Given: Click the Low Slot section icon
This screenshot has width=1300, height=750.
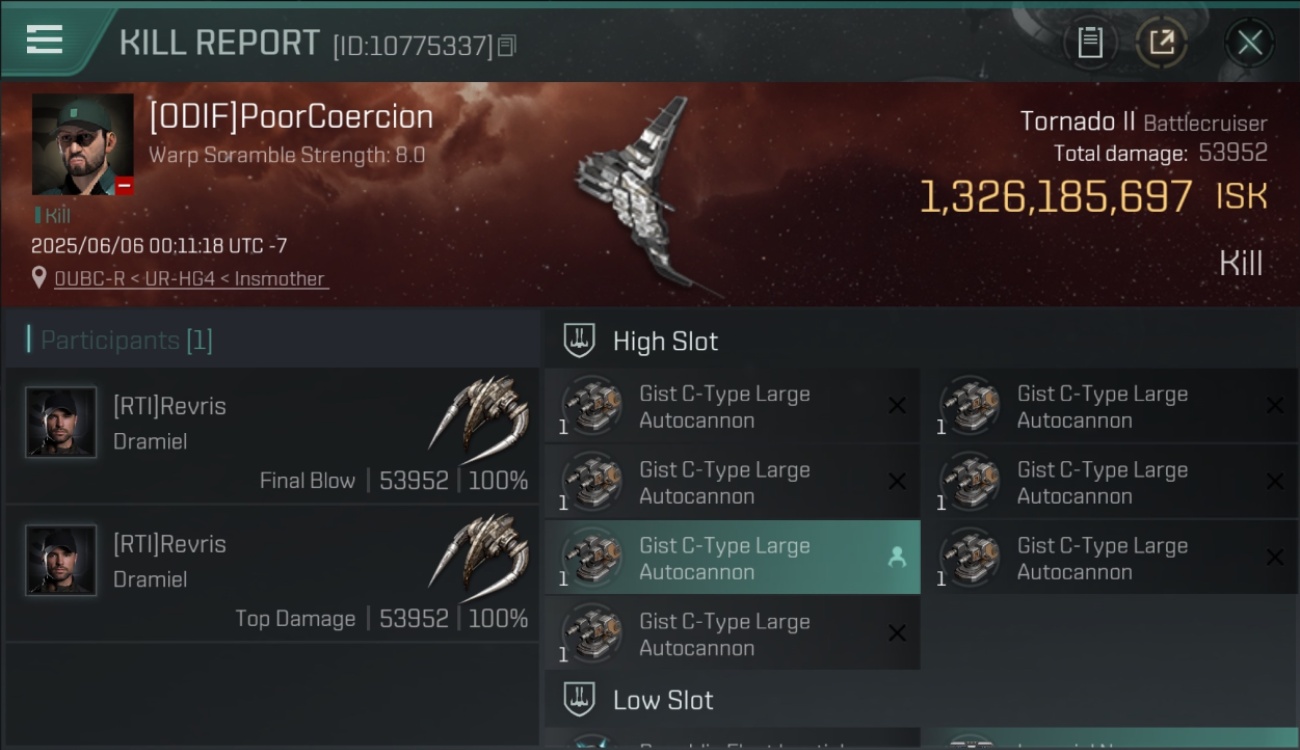Looking at the screenshot, I should [580, 699].
